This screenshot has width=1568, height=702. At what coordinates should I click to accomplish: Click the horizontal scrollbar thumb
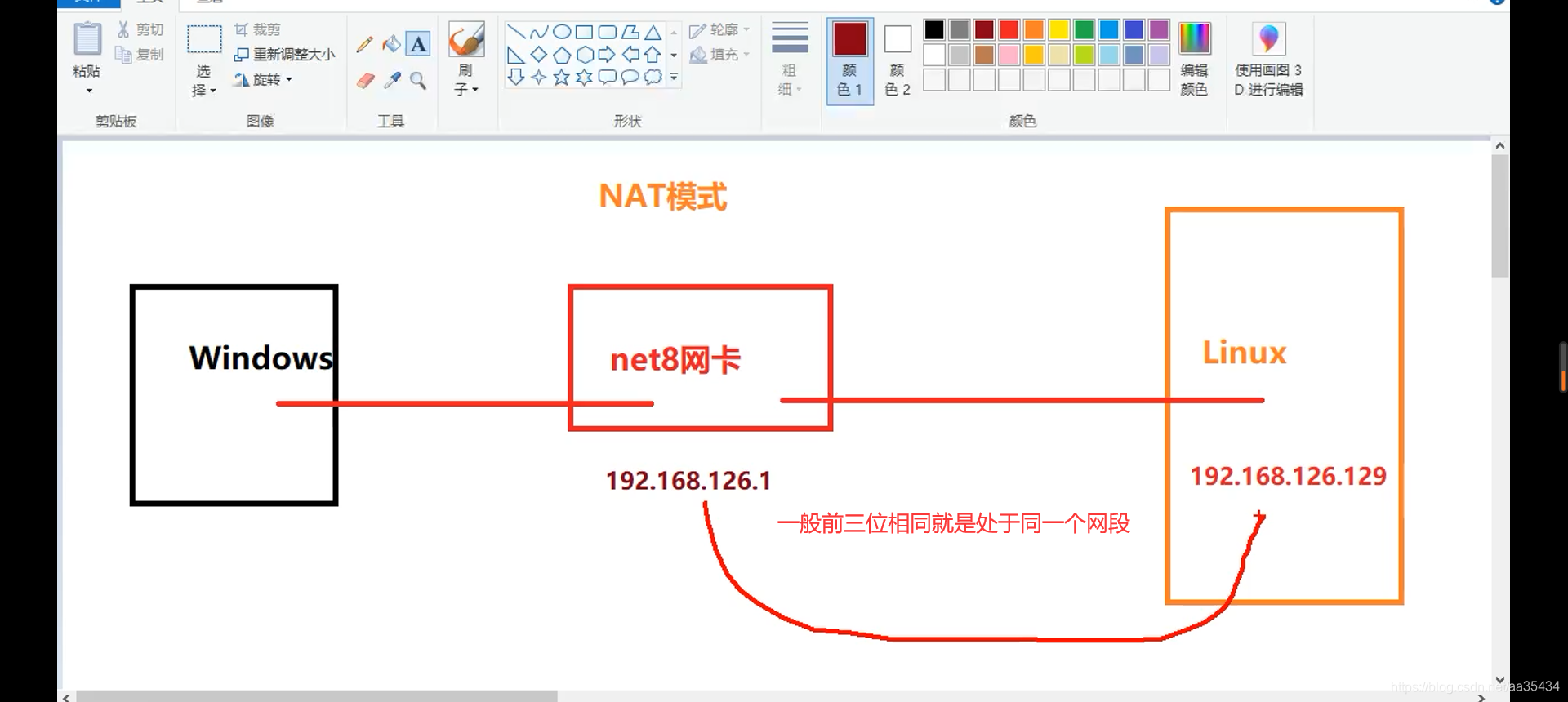pos(317,696)
